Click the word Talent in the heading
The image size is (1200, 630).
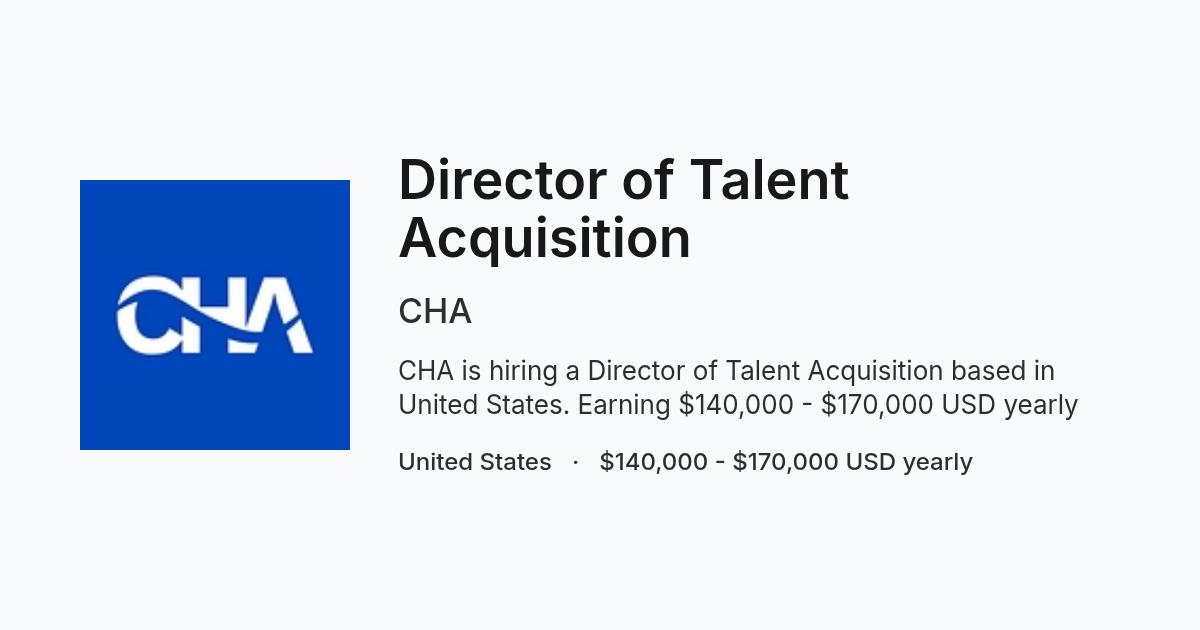[x=770, y=180]
